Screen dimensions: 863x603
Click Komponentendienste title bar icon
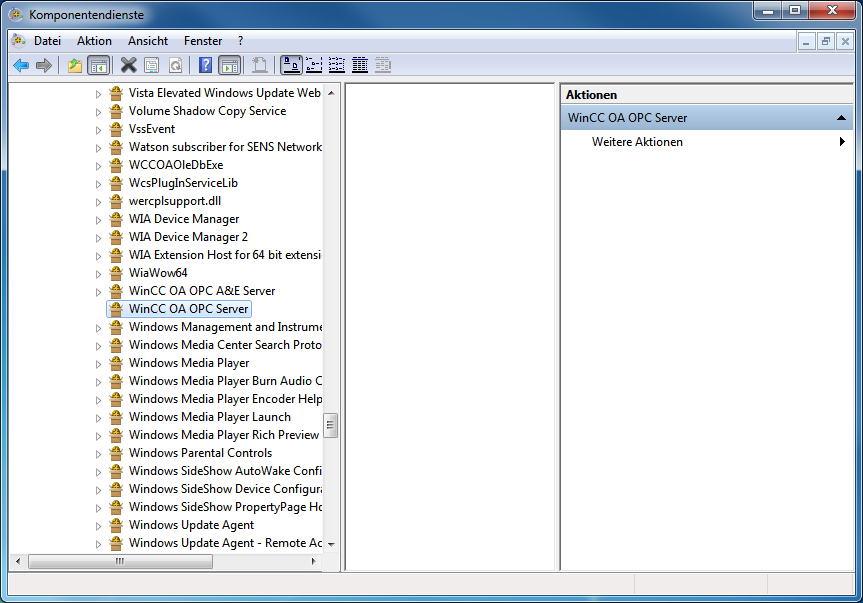click(15, 15)
